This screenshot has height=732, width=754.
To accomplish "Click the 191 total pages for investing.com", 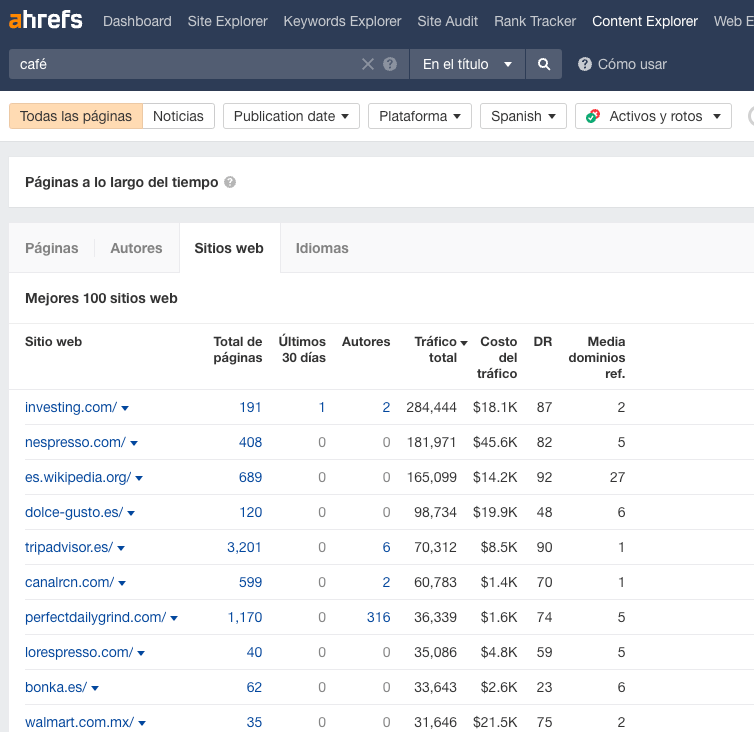I will (x=251, y=407).
